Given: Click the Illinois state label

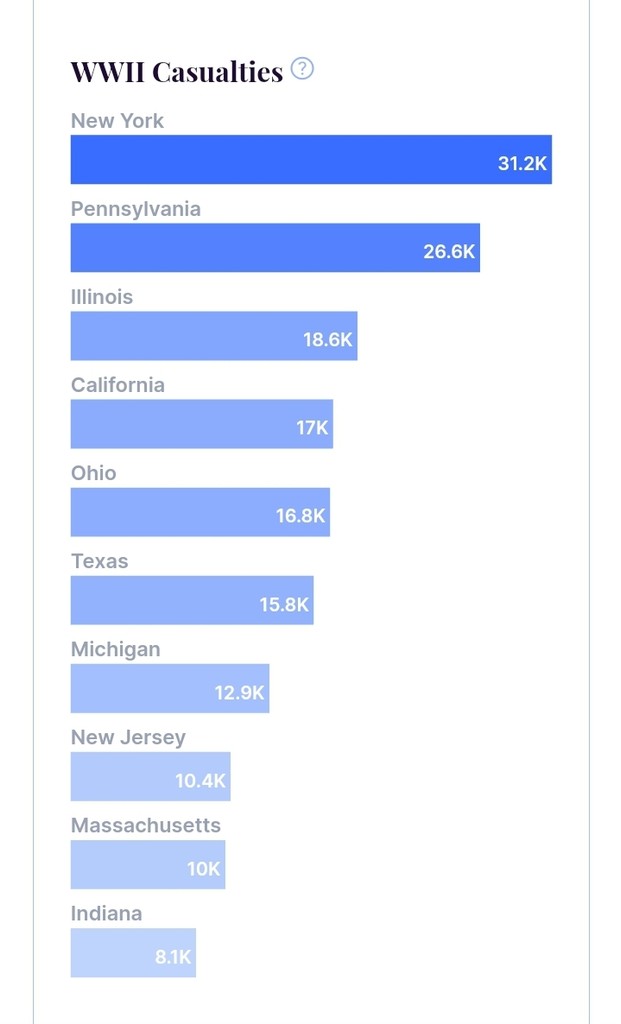Looking at the screenshot, I should tap(101, 297).
